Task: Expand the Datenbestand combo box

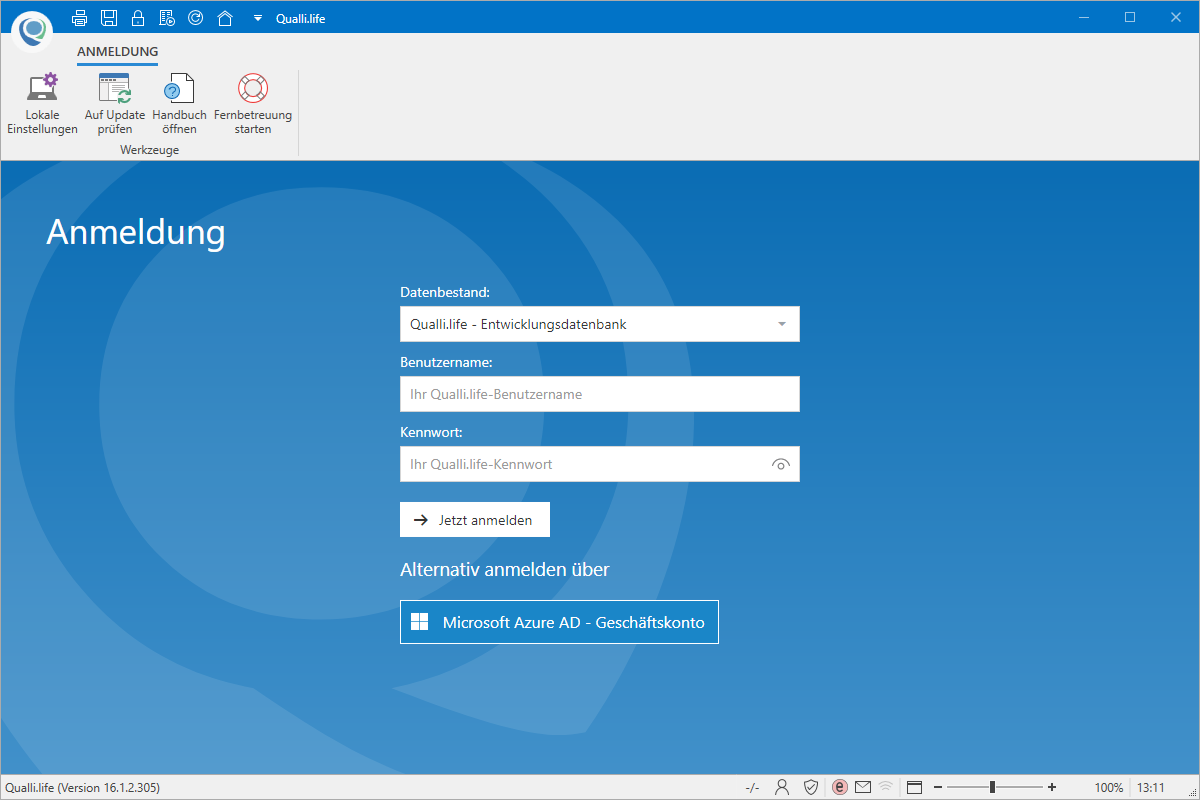Action: point(600,324)
